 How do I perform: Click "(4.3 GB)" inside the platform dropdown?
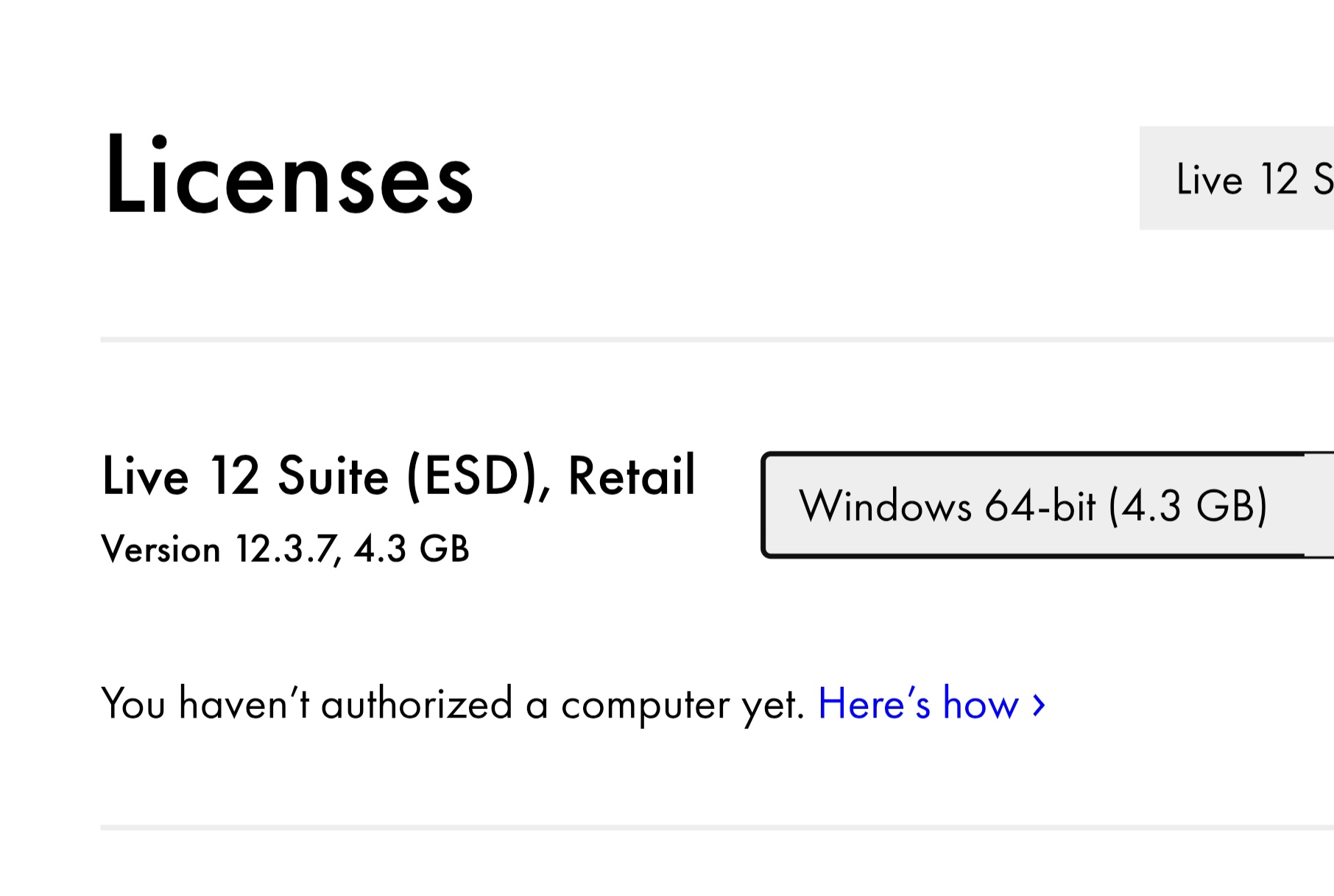tap(1188, 506)
